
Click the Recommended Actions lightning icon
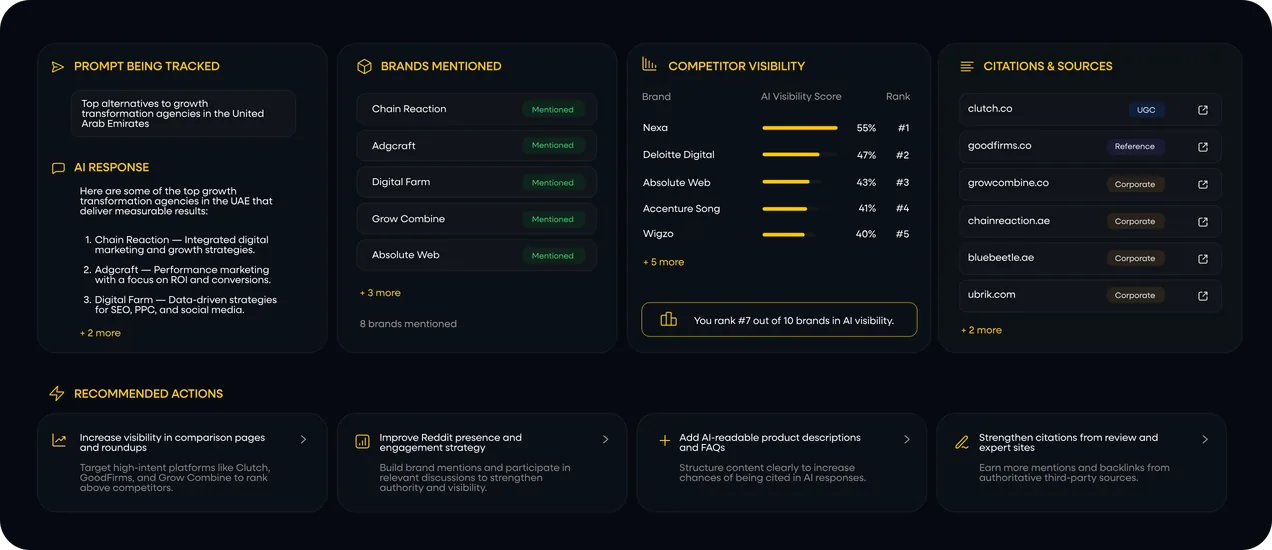click(57, 394)
